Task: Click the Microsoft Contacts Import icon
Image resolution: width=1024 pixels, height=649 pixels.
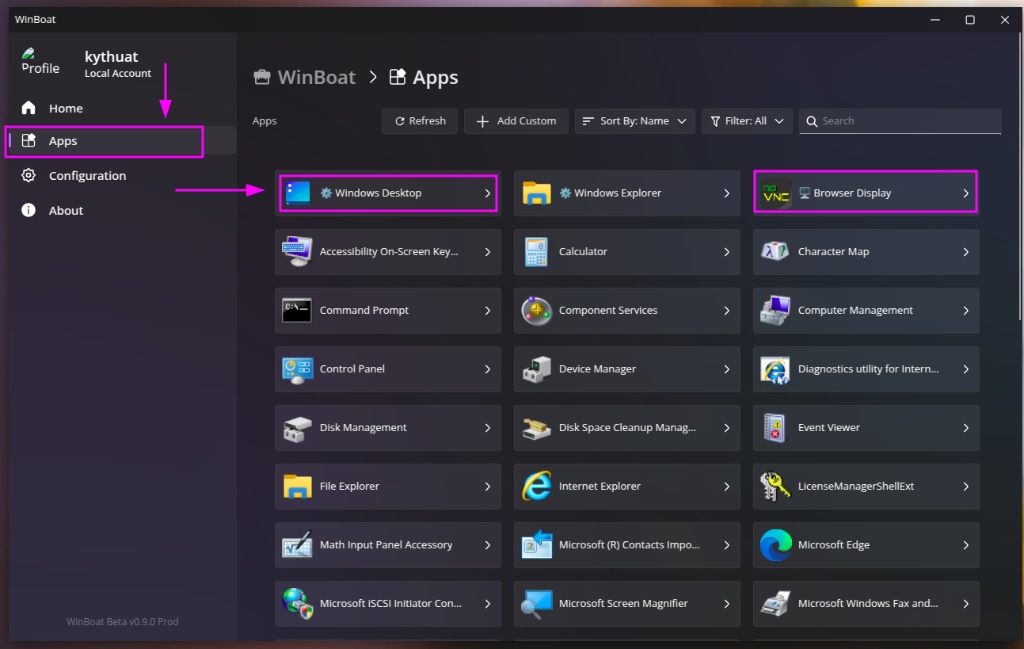Action: (536, 545)
